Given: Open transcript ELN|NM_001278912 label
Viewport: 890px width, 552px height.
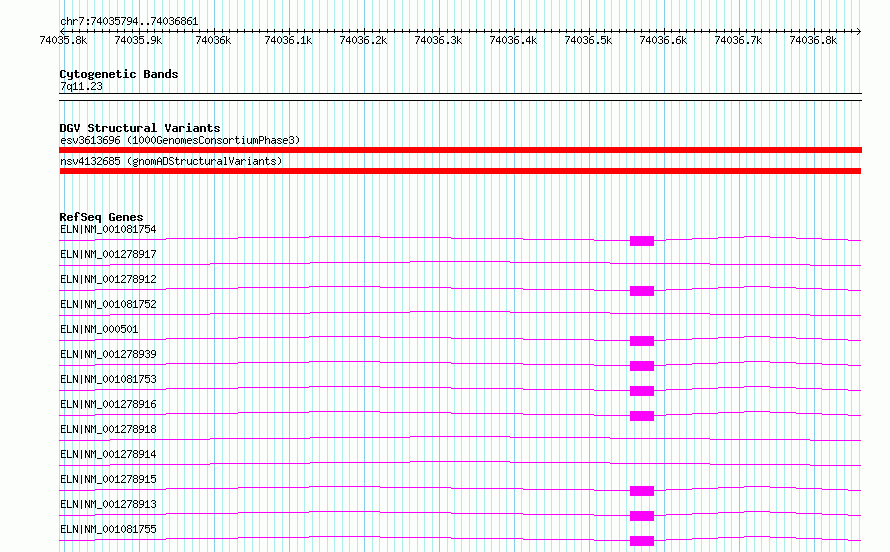Looking at the screenshot, I should [108, 280].
